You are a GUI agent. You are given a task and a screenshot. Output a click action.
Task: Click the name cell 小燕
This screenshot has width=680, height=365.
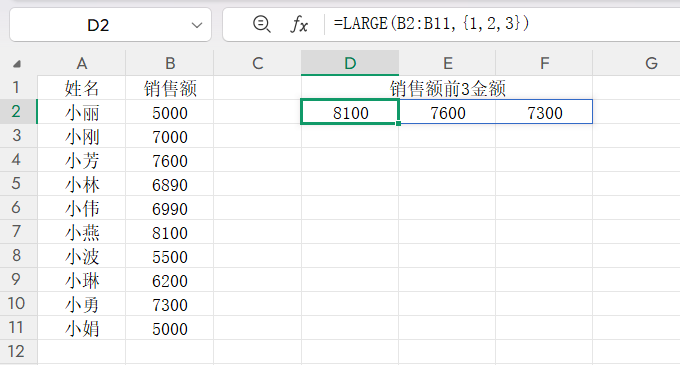[82, 231]
